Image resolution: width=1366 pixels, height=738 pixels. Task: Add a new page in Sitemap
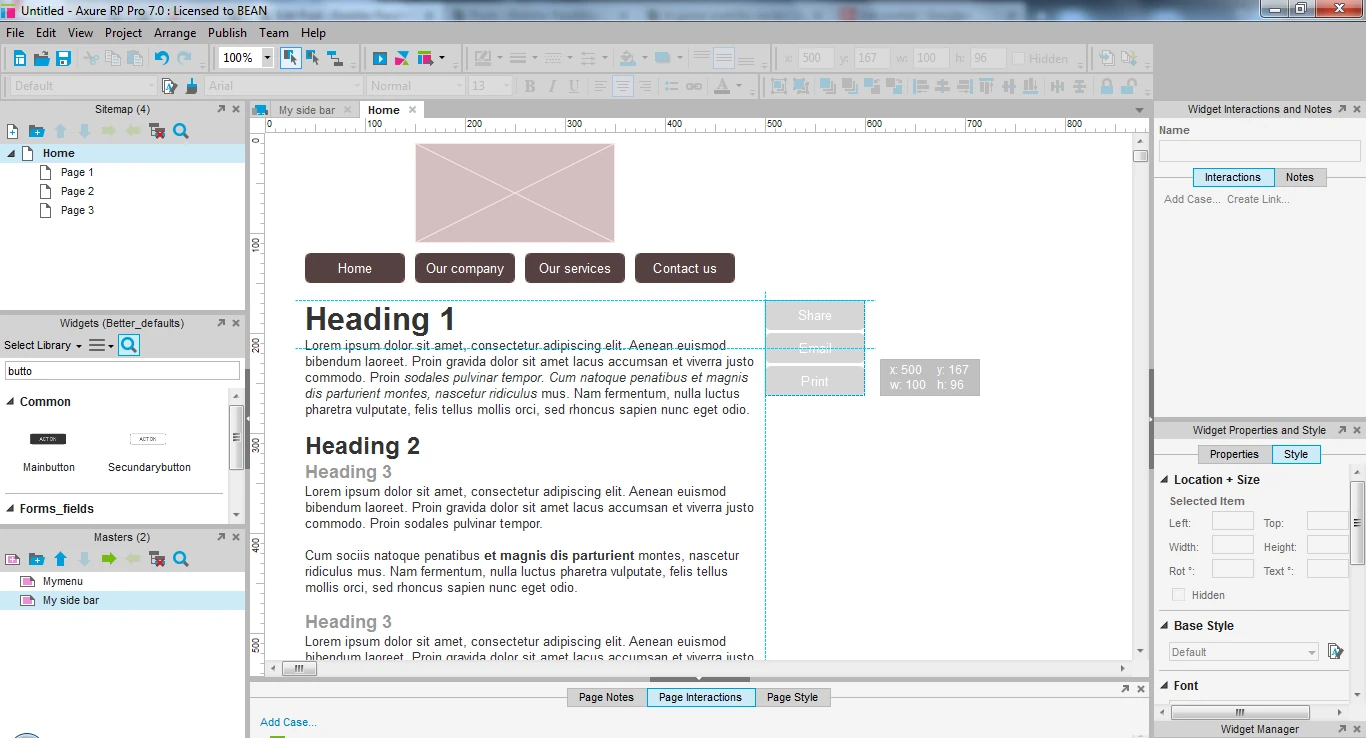click(13, 131)
